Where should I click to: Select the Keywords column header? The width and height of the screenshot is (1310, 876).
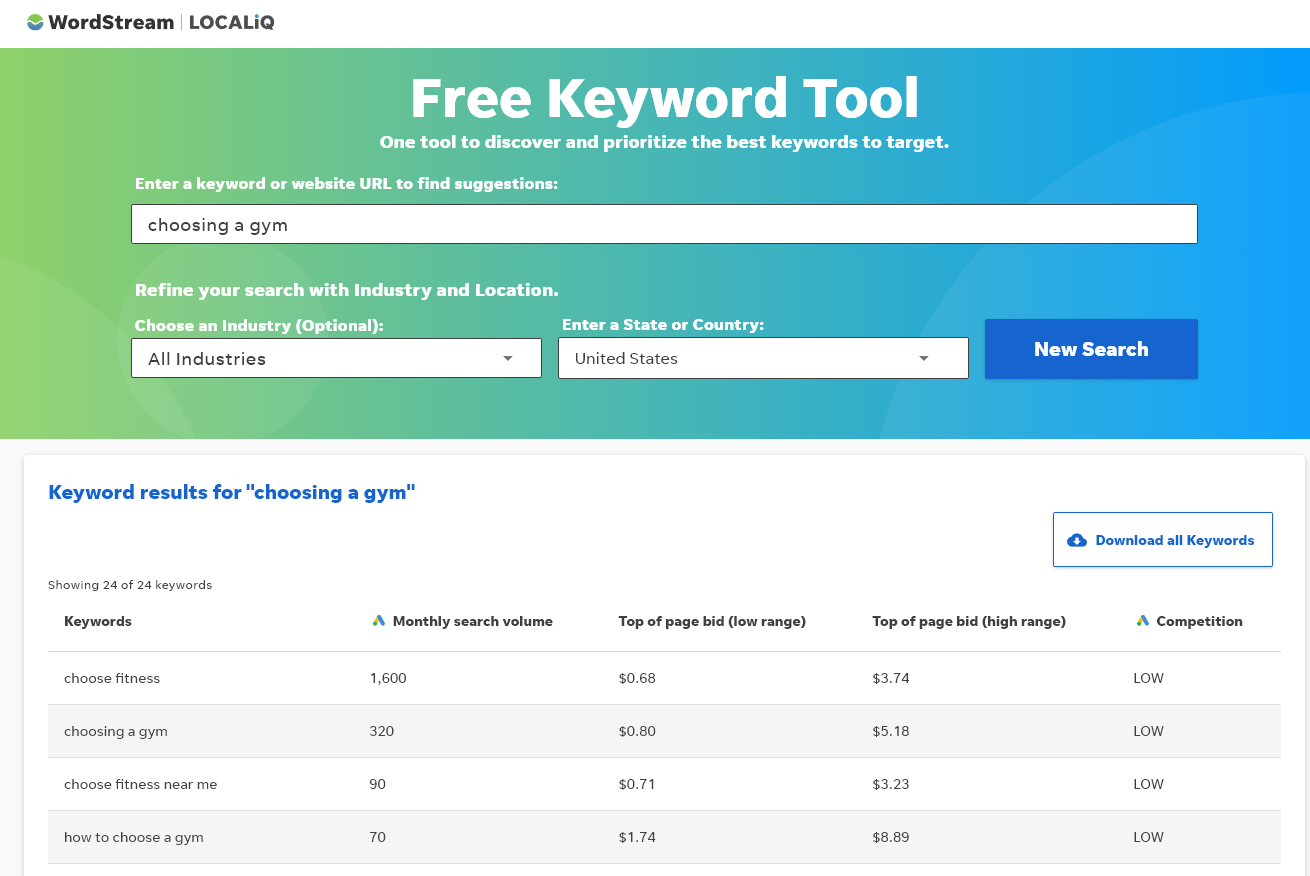[x=97, y=621]
